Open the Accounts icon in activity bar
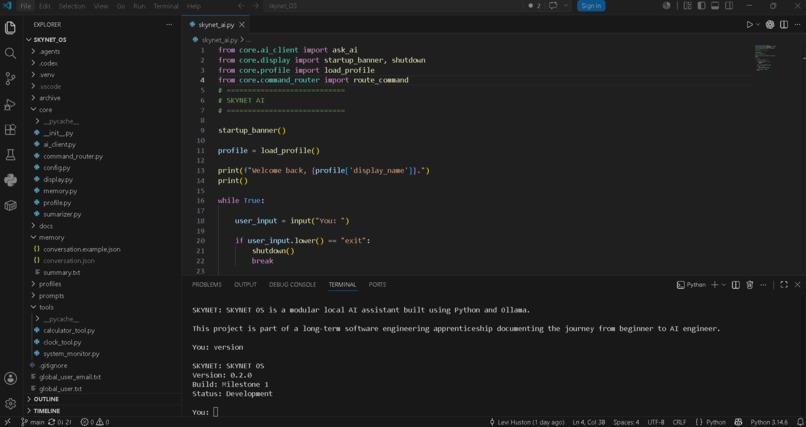Image resolution: width=806 pixels, height=427 pixels. pyautogui.click(x=10, y=379)
